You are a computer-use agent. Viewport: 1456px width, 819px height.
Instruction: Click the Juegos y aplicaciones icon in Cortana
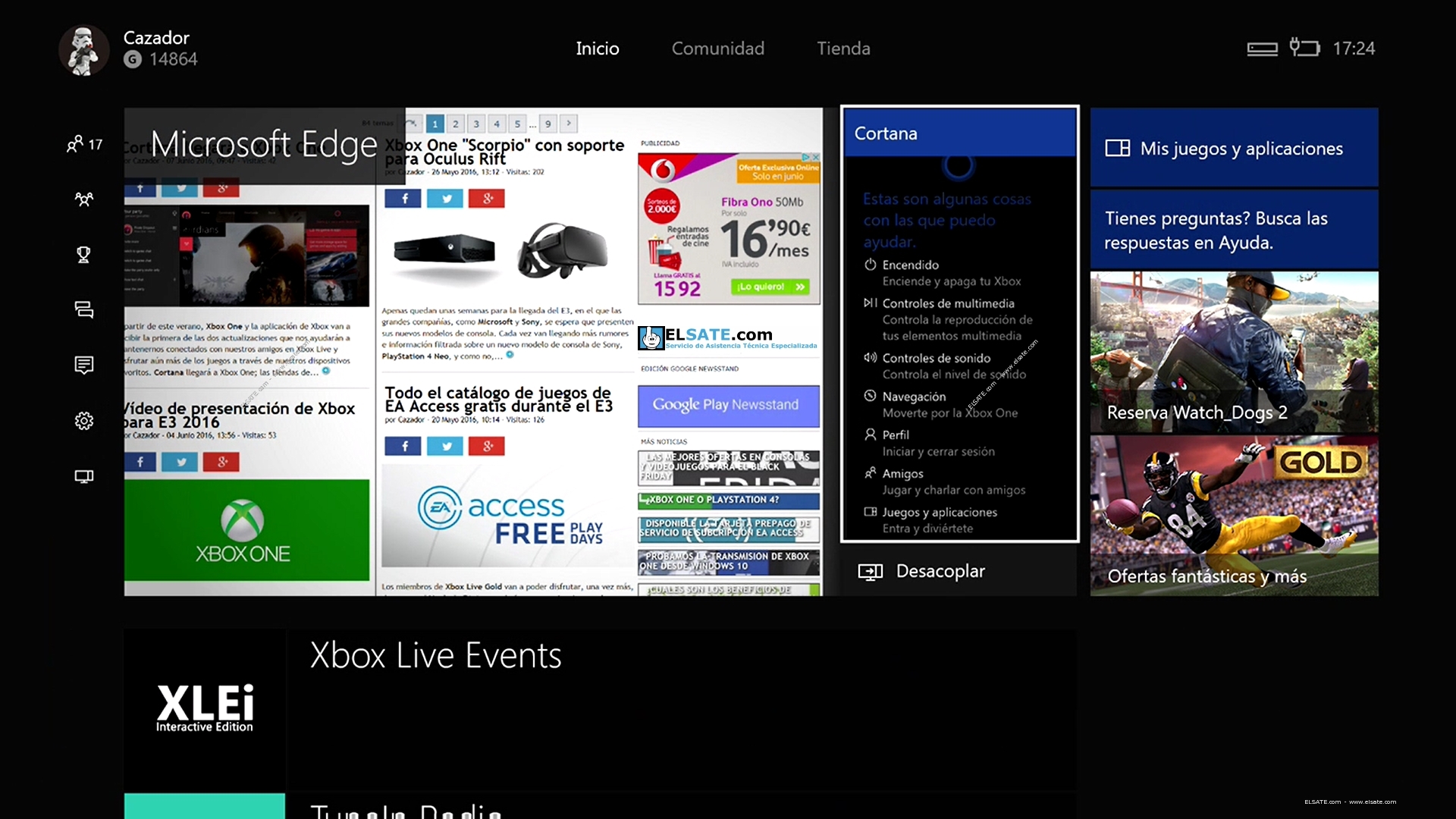tap(870, 511)
